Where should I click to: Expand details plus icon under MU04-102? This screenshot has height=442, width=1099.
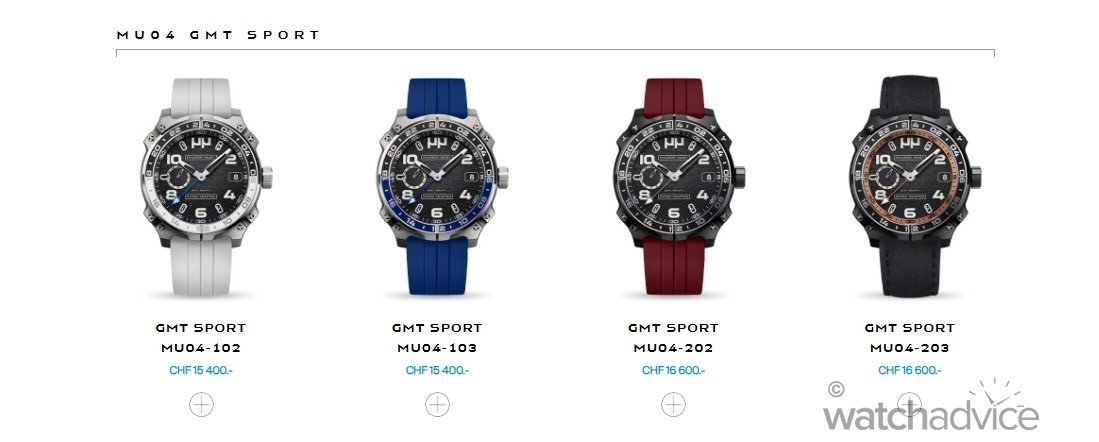(201, 404)
